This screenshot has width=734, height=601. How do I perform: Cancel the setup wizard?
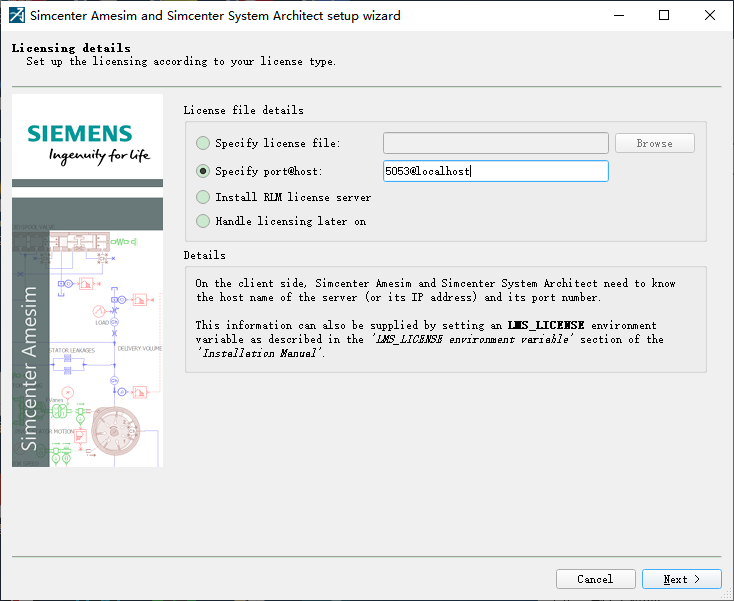tap(595, 579)
